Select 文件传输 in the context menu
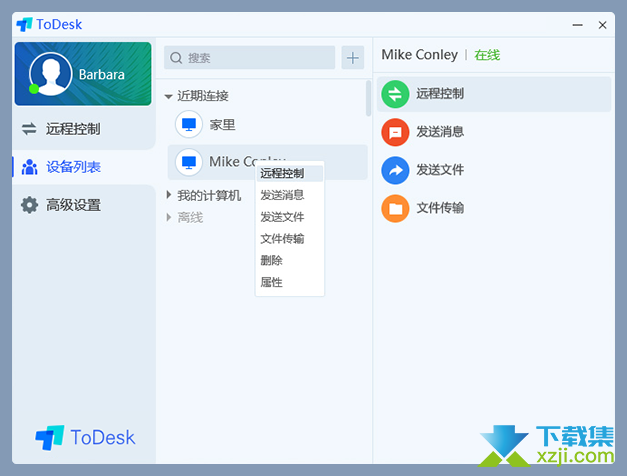This screenshot has height=476, width=627. [283, 239]
